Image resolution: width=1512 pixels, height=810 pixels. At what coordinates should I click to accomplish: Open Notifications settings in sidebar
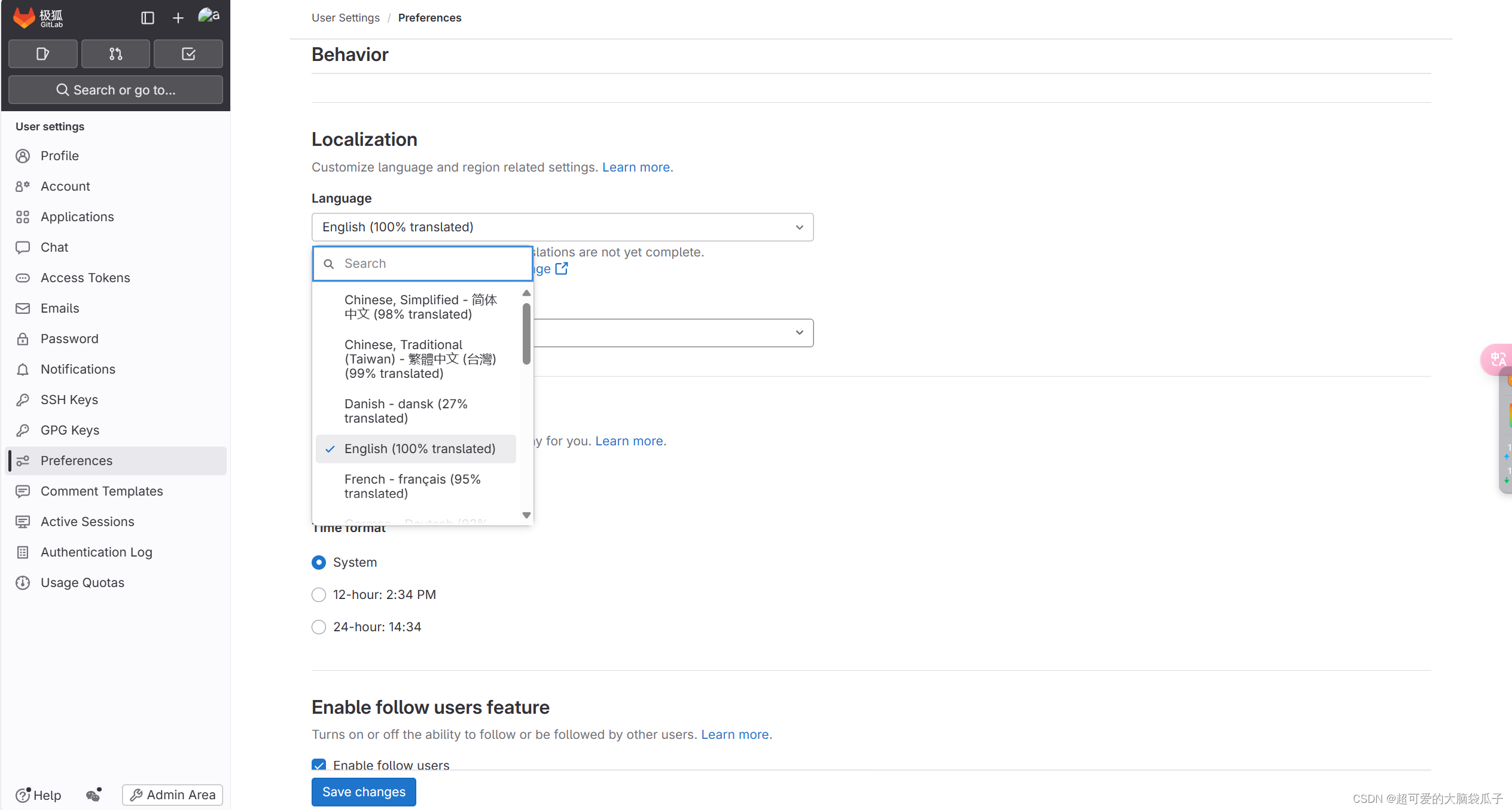click(x=78, y=369)
